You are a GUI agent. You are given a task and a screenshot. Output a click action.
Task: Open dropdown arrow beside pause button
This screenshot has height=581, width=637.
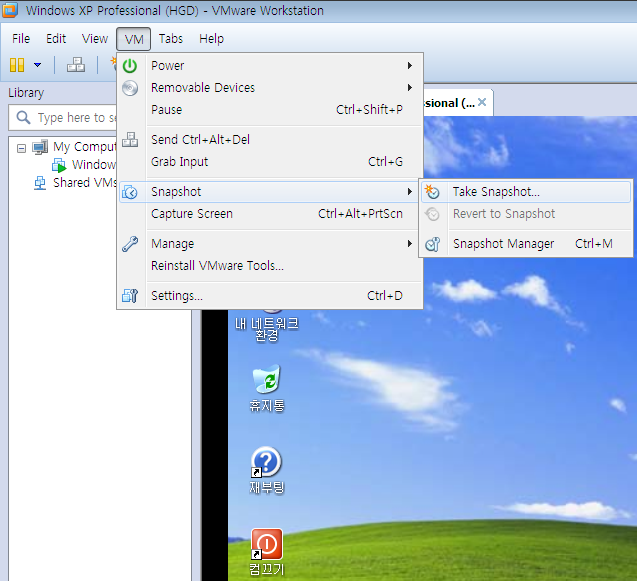tap(37, 65)
